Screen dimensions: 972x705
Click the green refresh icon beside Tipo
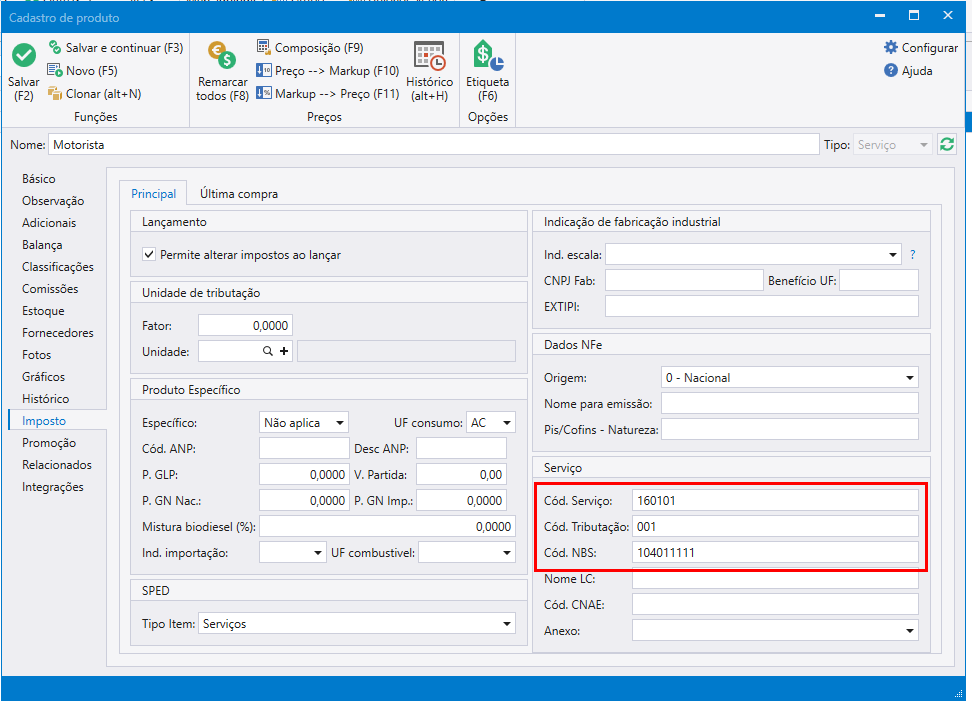(947, 144)
